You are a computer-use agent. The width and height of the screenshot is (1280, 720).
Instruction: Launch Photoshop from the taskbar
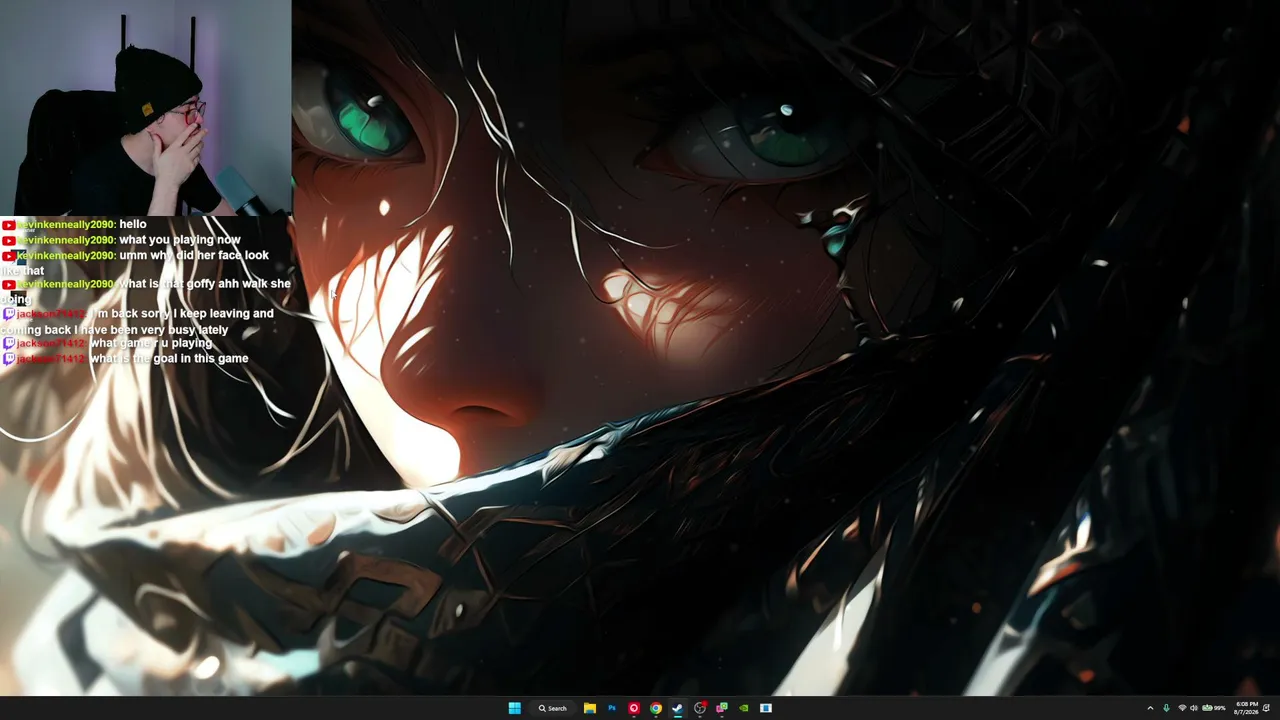click(612, 708)
